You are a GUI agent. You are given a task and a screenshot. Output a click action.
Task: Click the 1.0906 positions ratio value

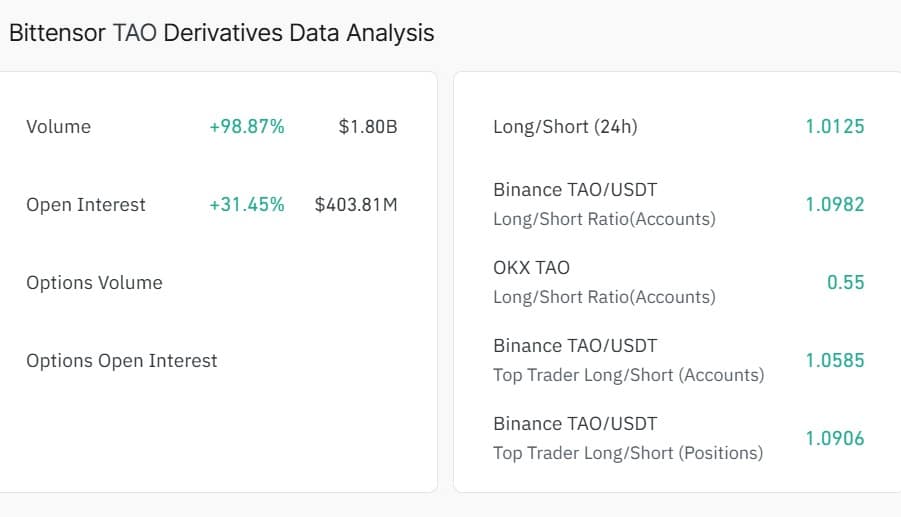click(835, 439)
